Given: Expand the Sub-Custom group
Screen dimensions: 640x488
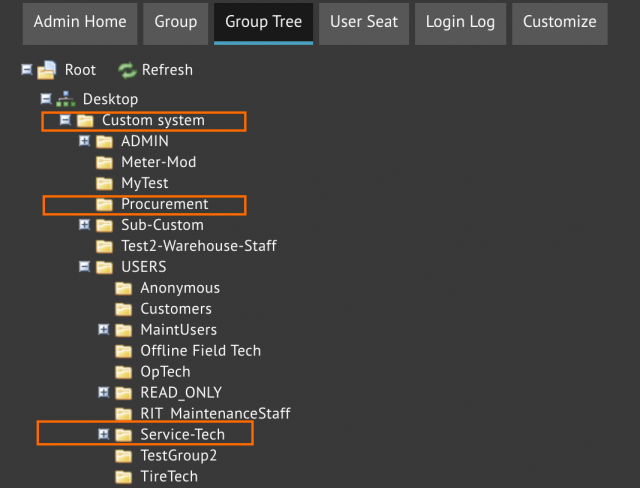Looking at the screenshot, I should point(84,225).
